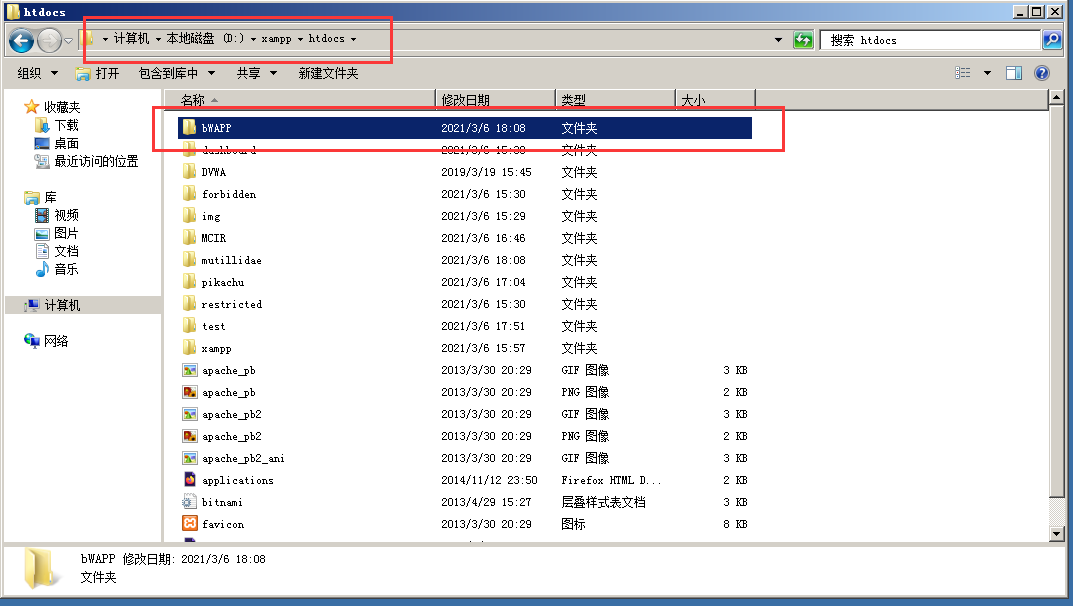Select the apache_pb2 PNG file icon

(x=190, y=436)
